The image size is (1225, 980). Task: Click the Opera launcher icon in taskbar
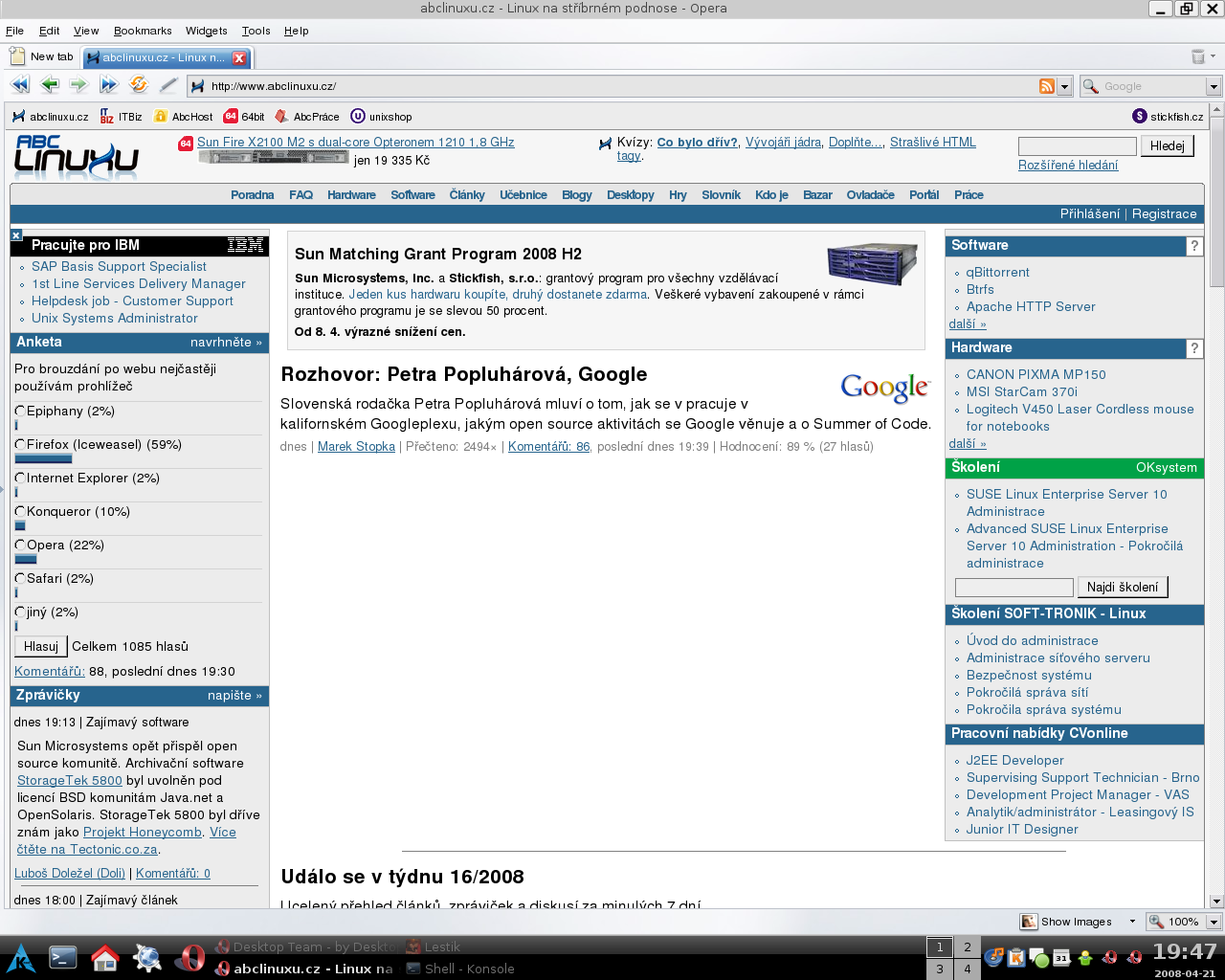tap(189, 957)
